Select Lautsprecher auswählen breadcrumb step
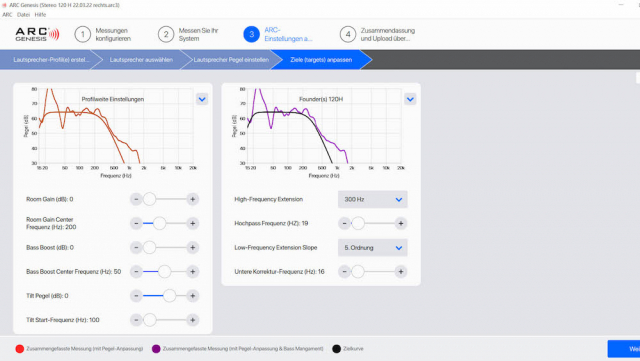This screenshot has height=361, width=640. (x=141, y=60)
